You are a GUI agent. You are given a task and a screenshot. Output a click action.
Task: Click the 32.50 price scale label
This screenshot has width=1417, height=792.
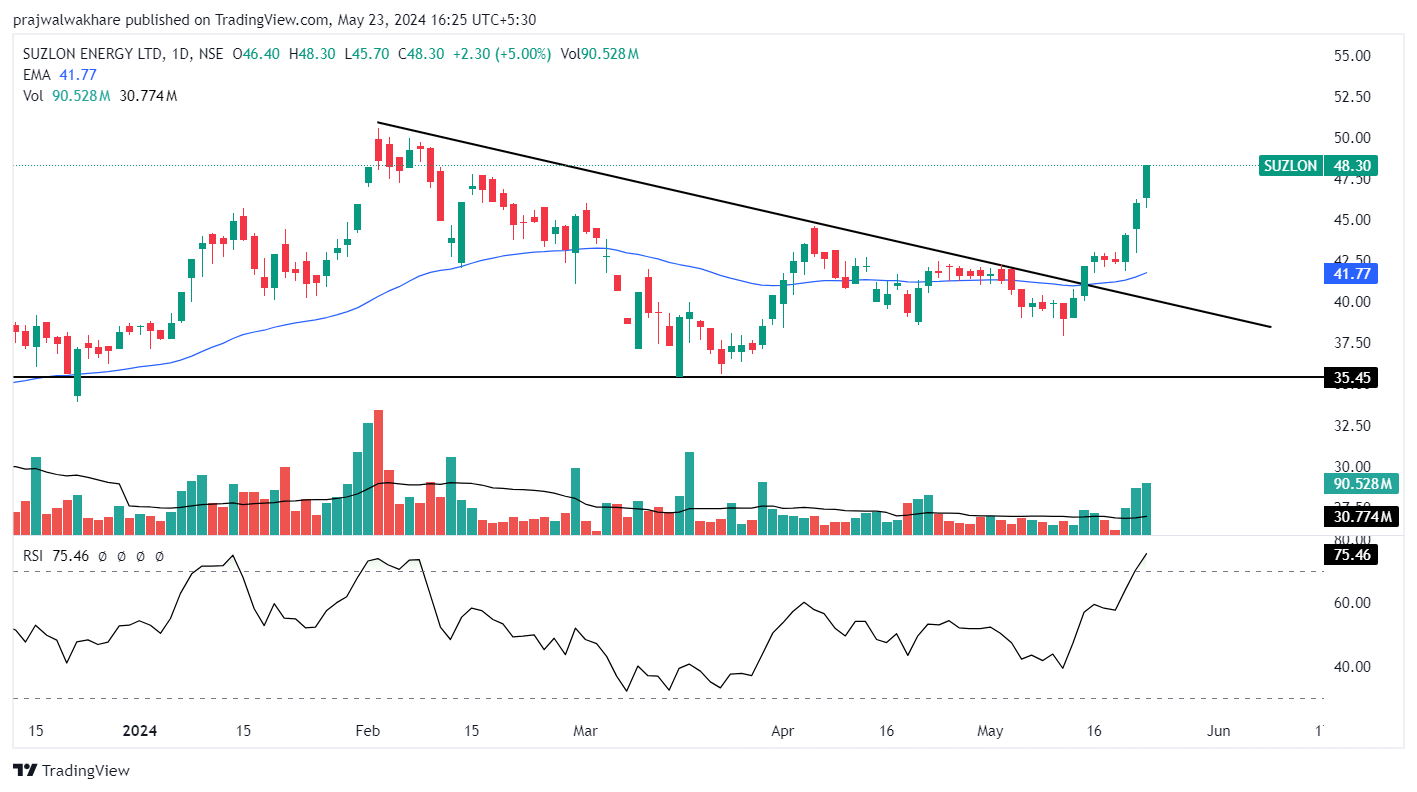click(1350, 426)
